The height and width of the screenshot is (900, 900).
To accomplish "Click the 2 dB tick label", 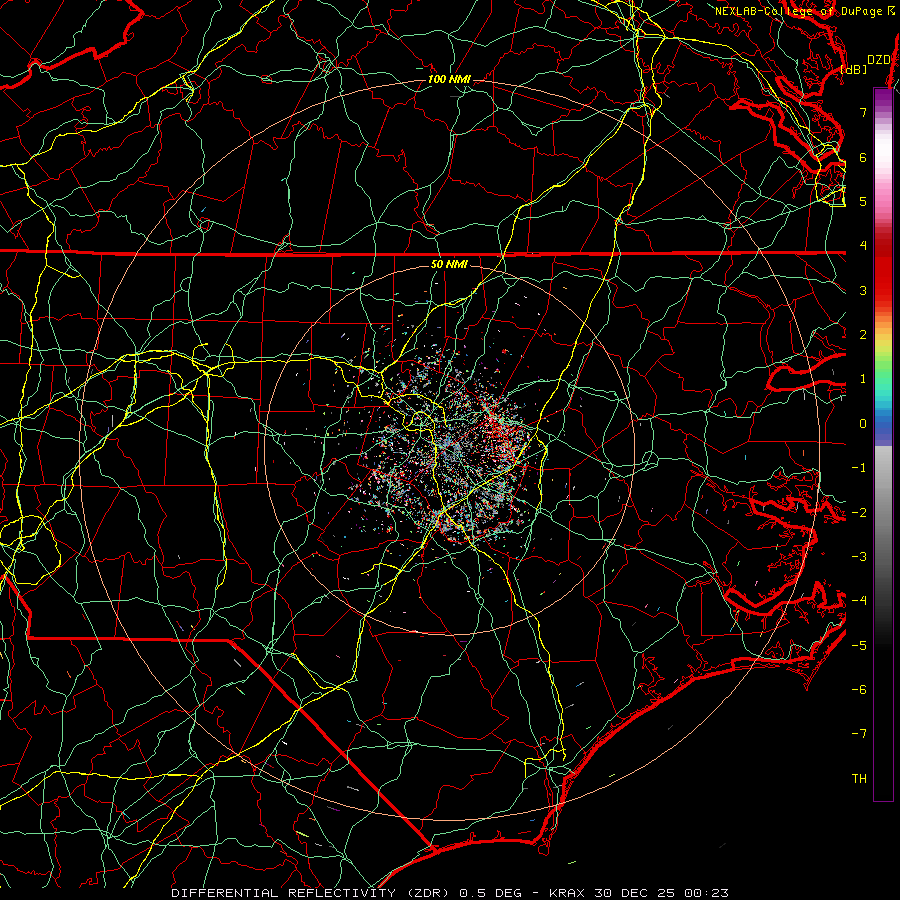I will coord(863,335).
